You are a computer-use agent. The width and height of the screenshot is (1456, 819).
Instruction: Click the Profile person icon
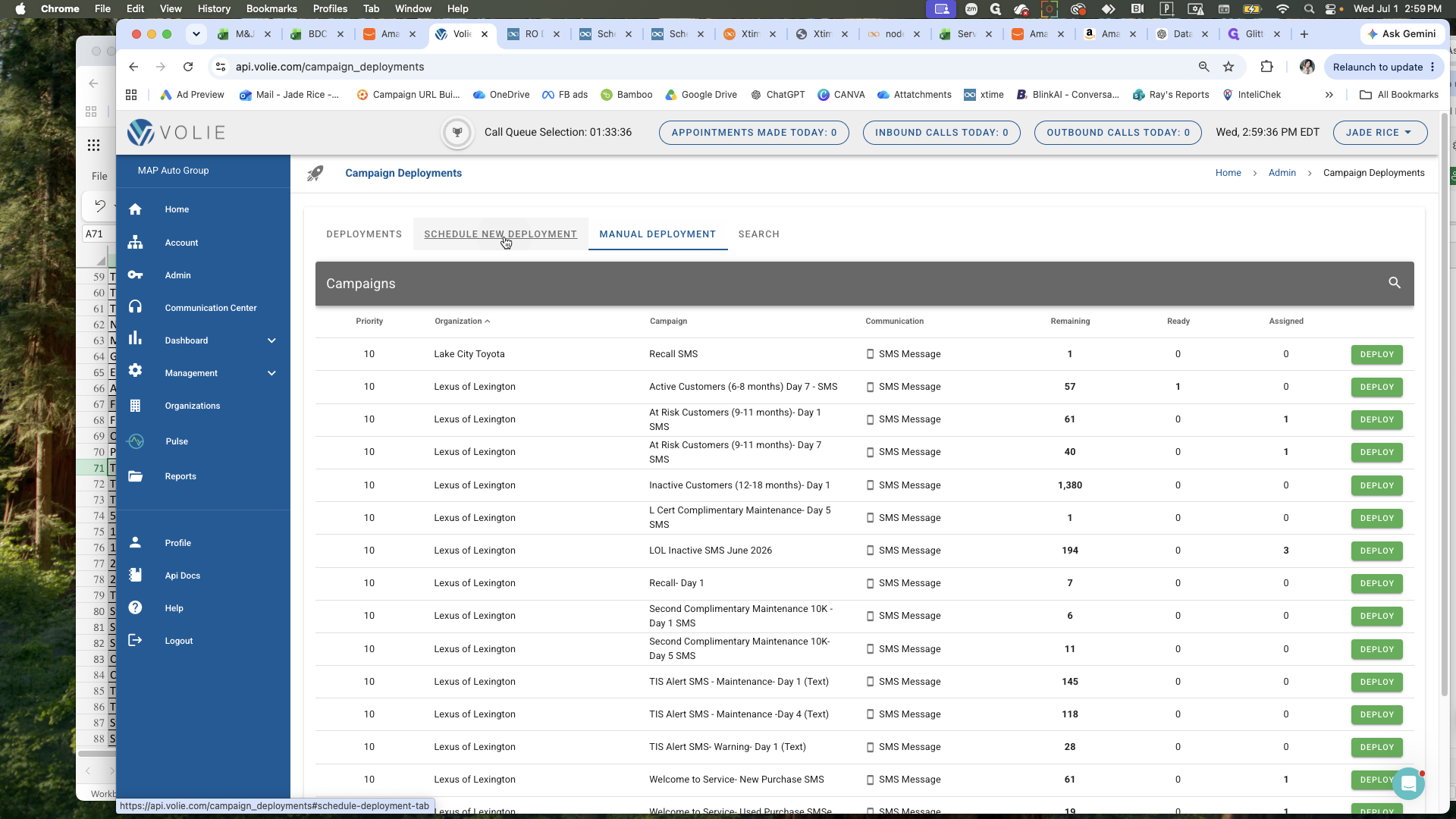click(x=135, y=542)
